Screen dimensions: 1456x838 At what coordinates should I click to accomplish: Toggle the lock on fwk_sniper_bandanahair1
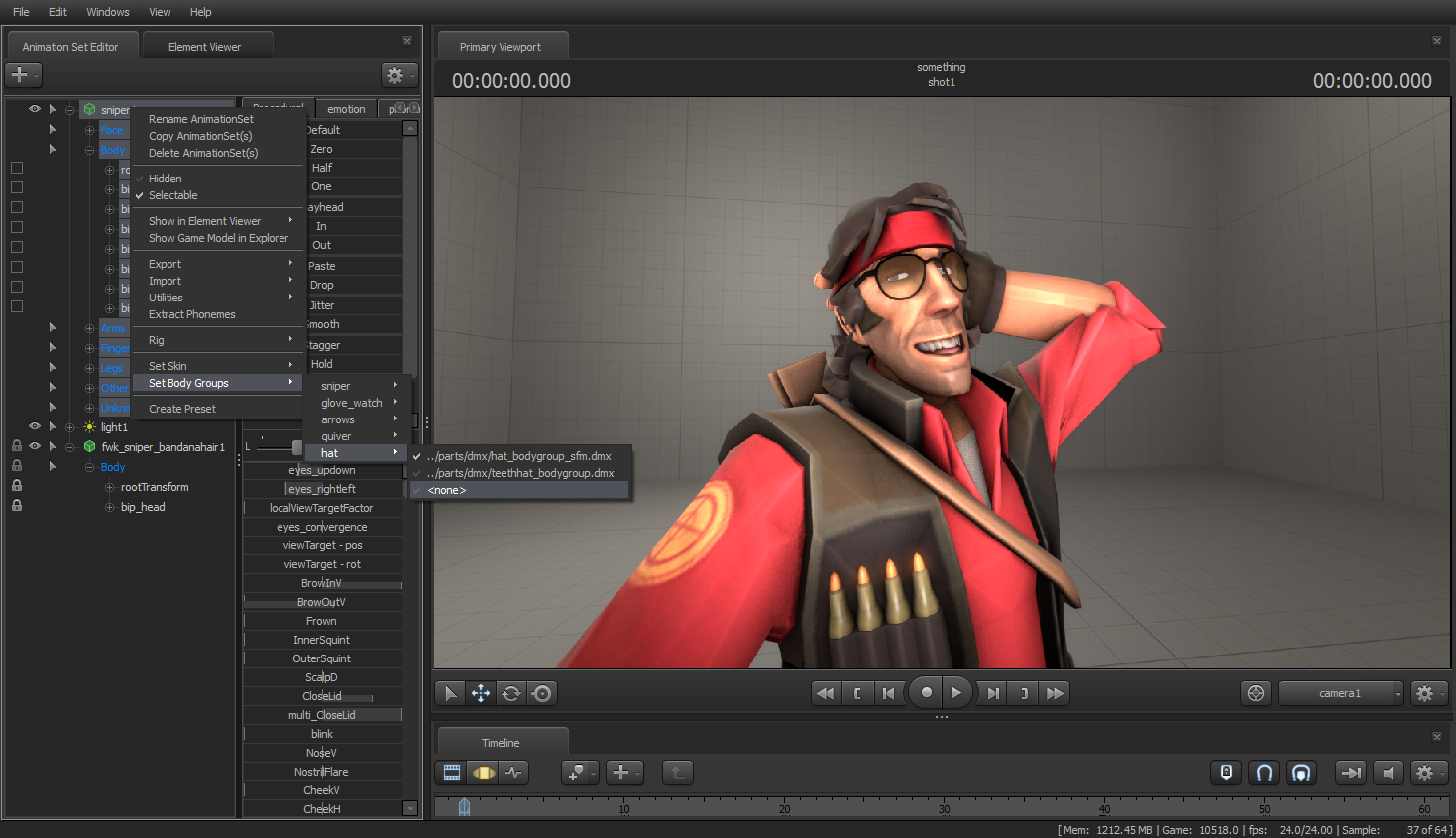pyautogui.click(x=17, y=446)
